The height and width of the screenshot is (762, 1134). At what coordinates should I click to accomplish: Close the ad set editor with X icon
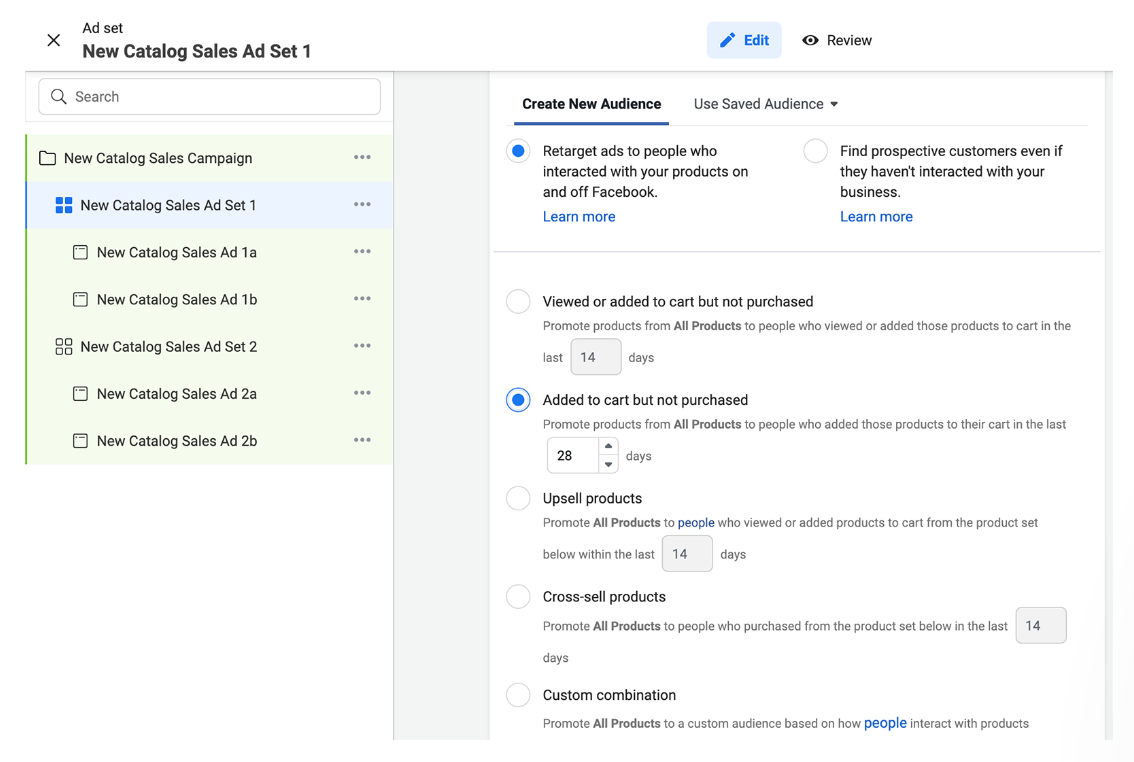(x=54, y=40)
